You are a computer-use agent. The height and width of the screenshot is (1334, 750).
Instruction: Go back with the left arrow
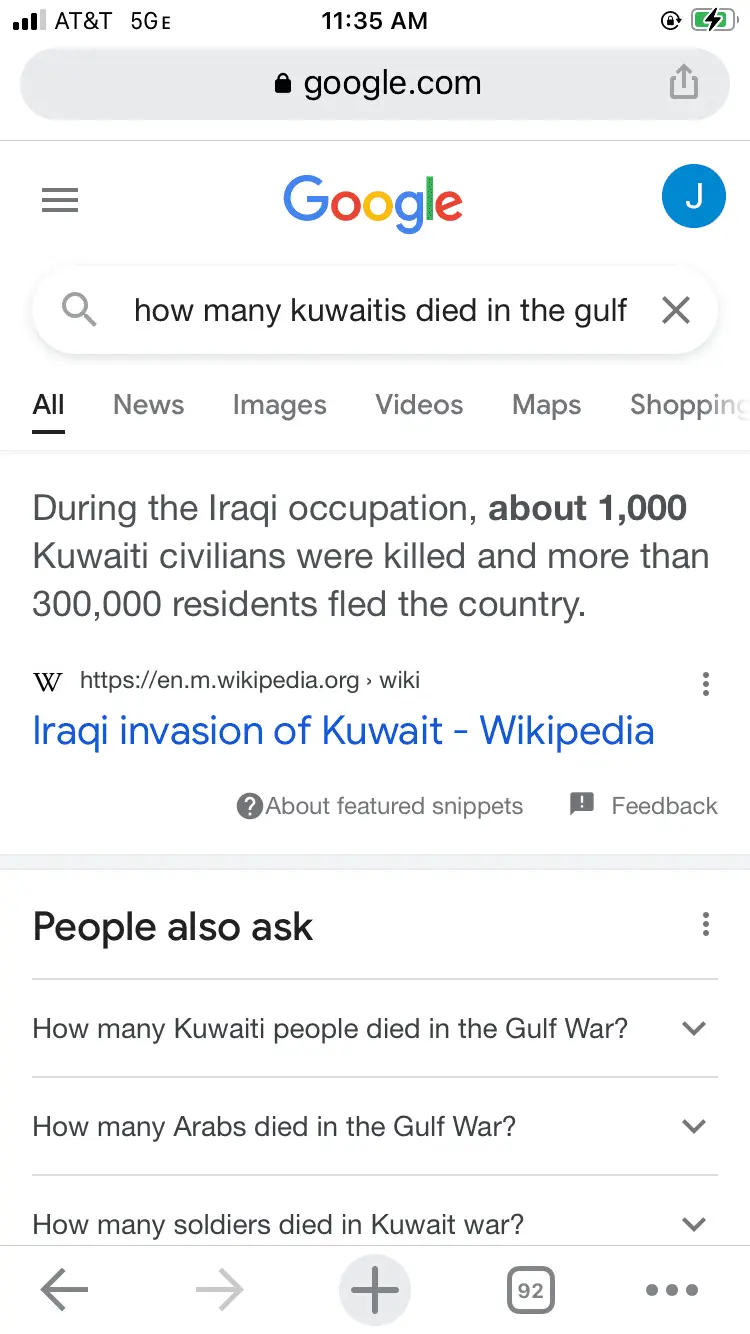click(64, 1290)
